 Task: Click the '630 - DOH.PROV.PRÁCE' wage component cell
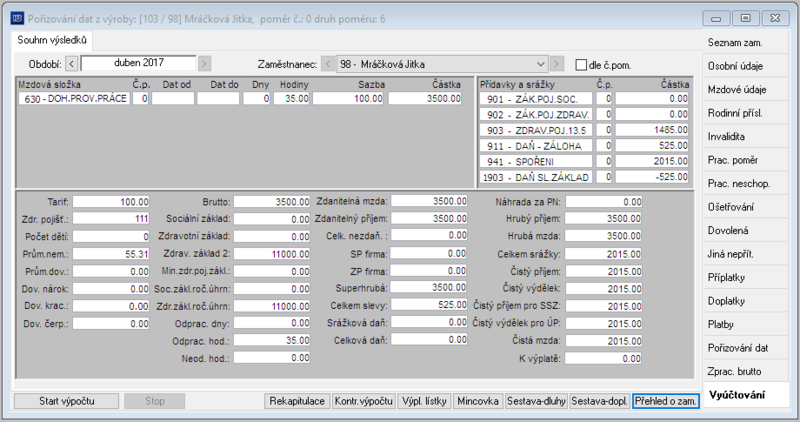74,98
